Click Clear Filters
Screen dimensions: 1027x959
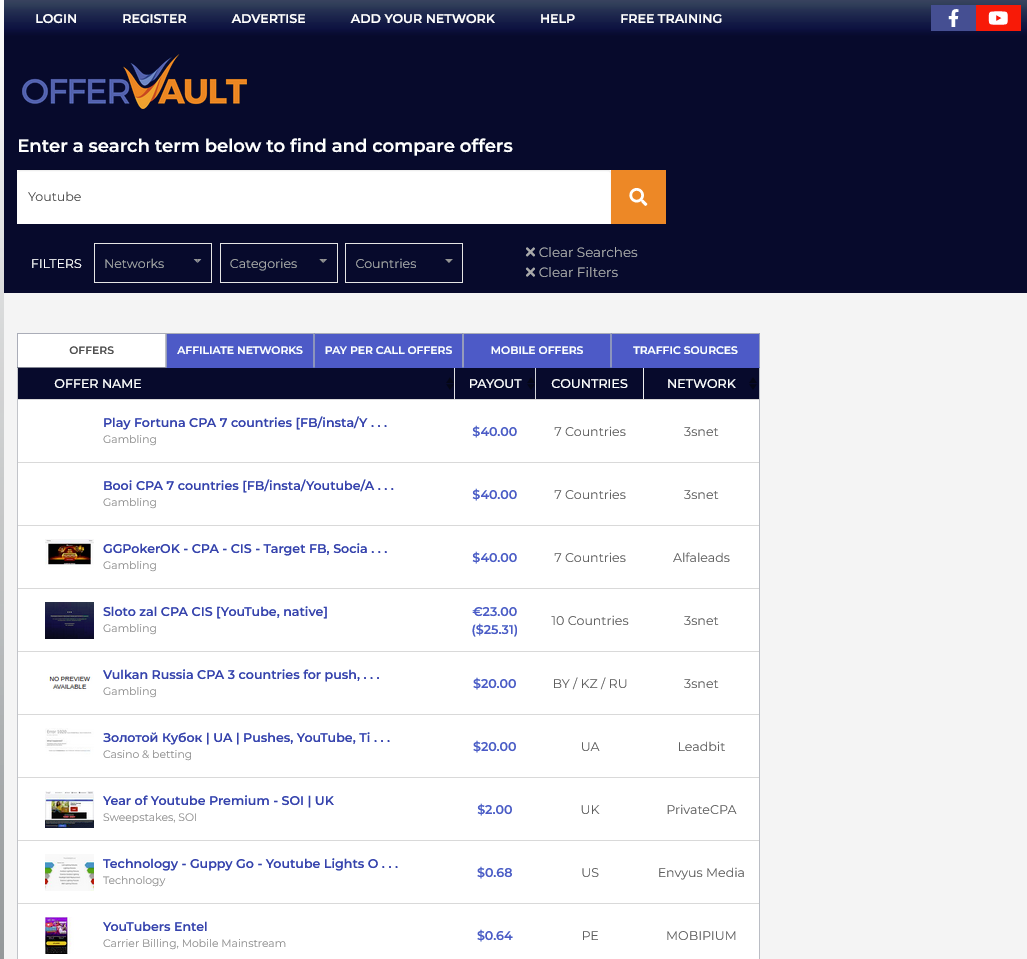pyautogui.click(x=571, y=273)
